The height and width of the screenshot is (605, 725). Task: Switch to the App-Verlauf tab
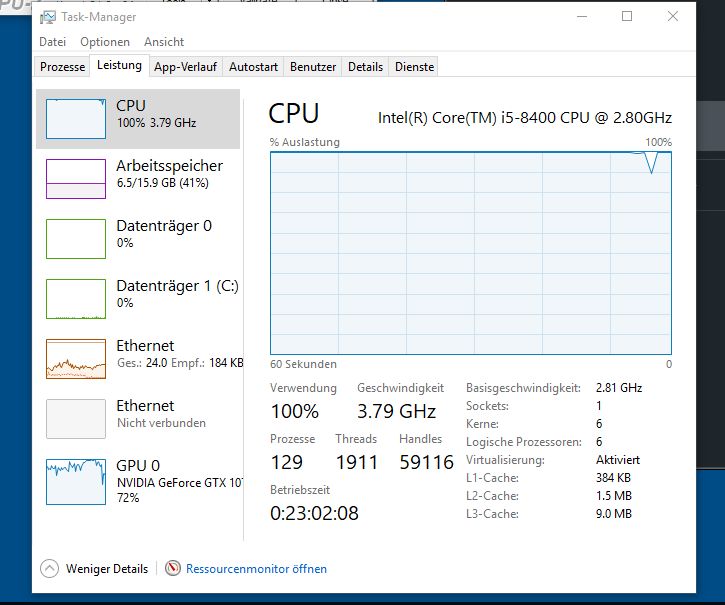(x=185, y=67)
